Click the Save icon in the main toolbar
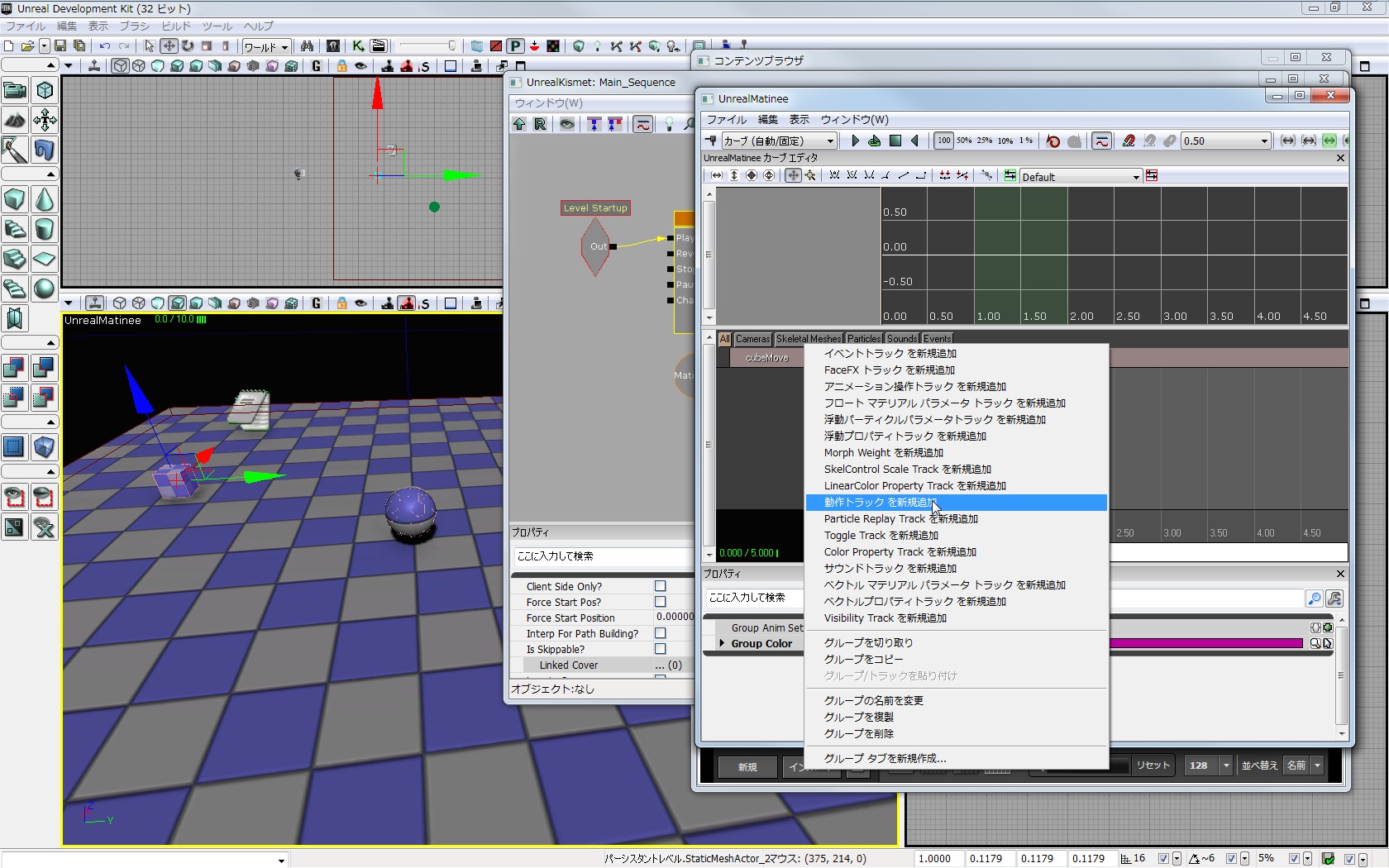 point(60,46)
